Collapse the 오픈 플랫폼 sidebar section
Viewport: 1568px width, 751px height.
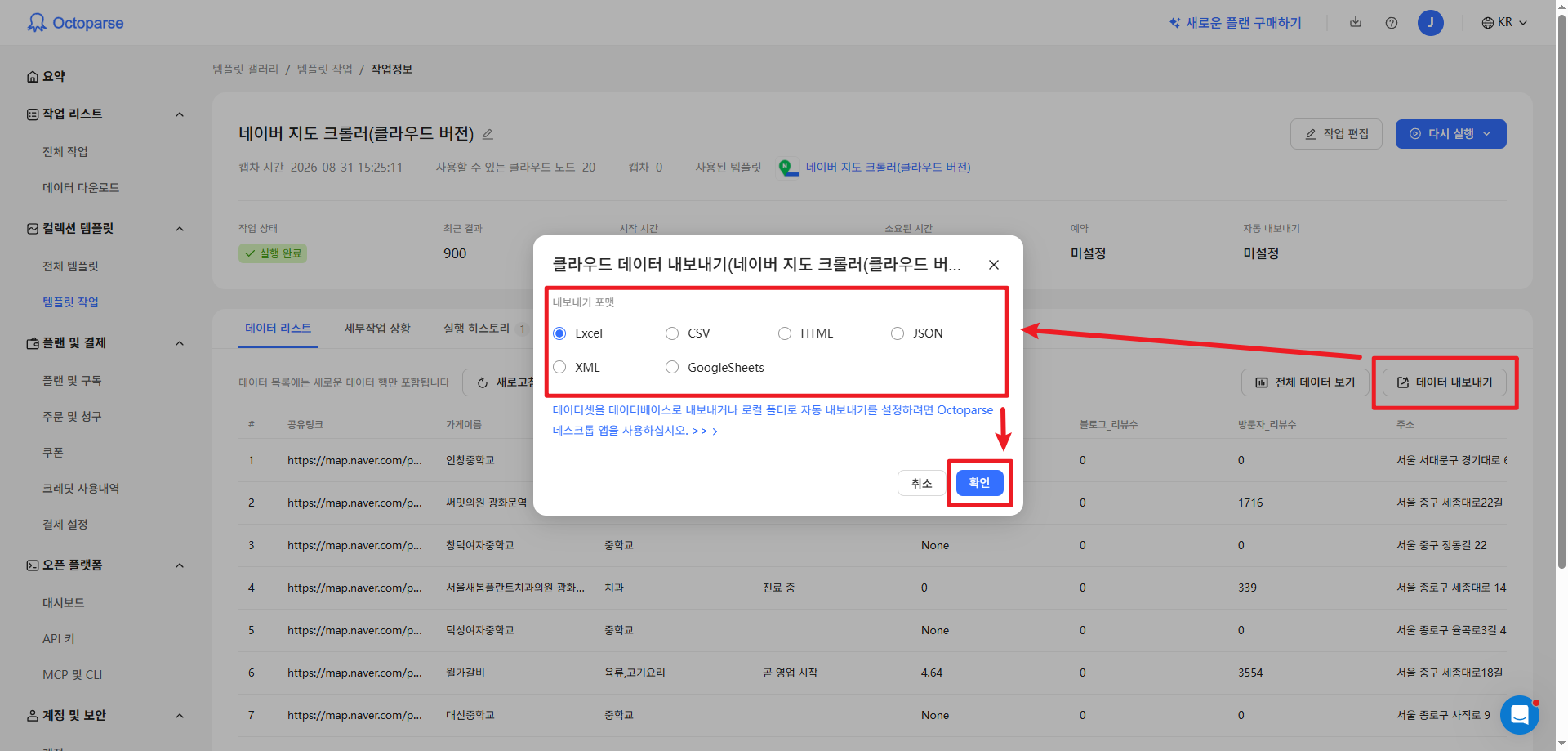pyautogui.click(x=180, y=565)
